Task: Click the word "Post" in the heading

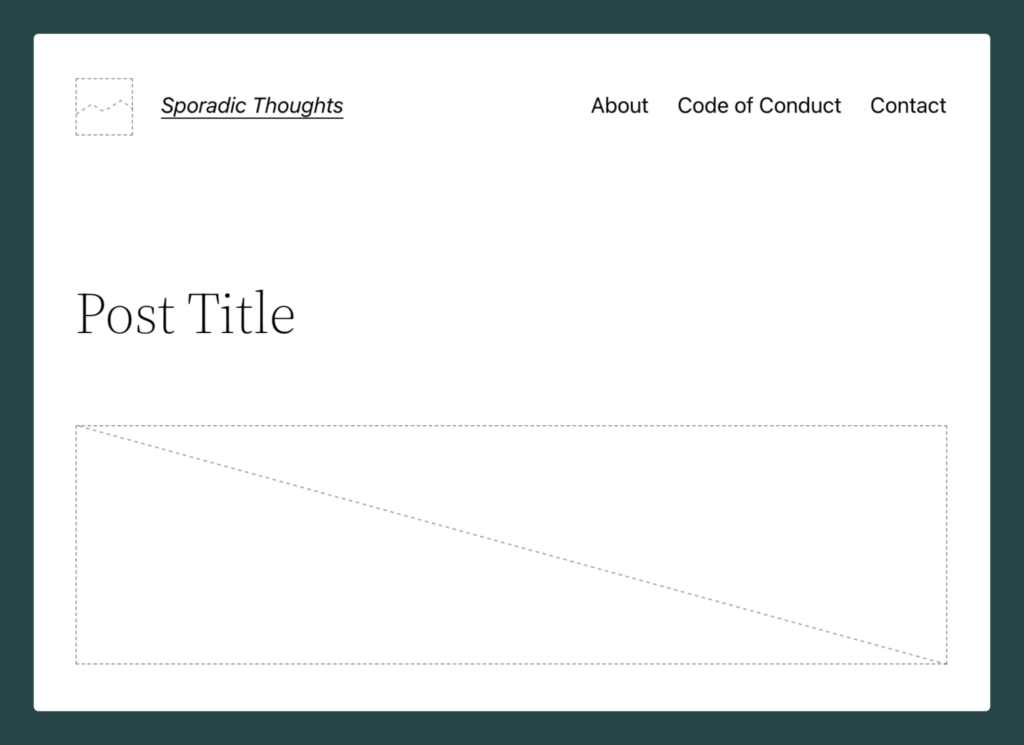Action: [x=125, y=313]
